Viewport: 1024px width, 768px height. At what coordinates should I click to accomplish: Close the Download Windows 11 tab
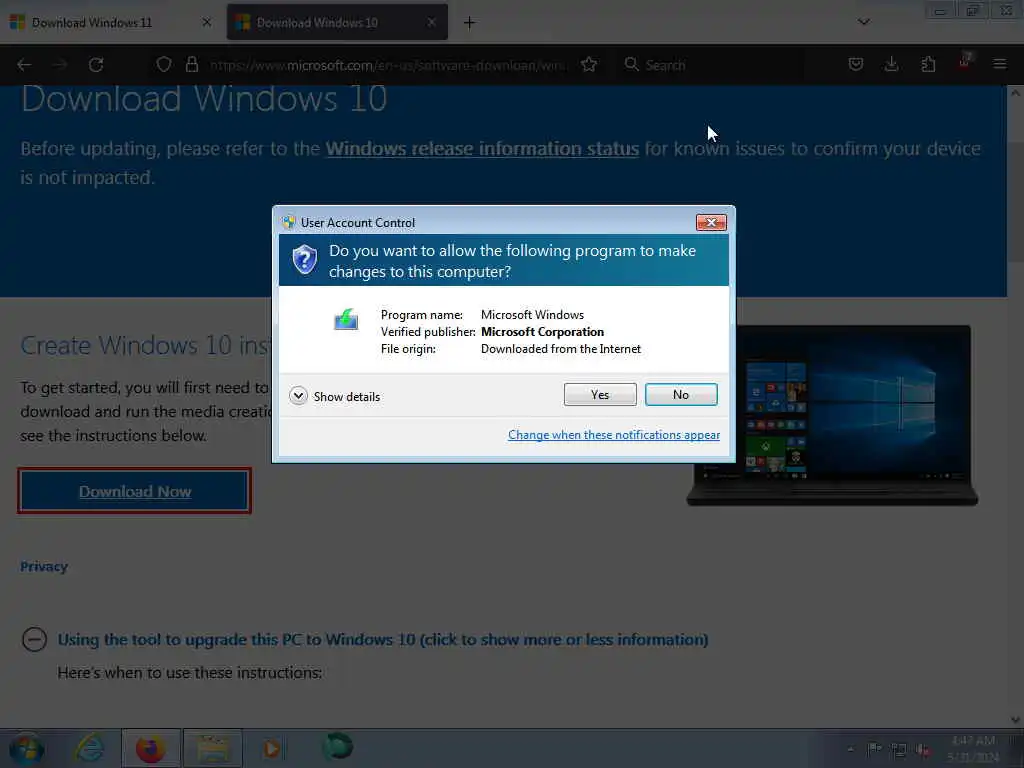[206, 22]
